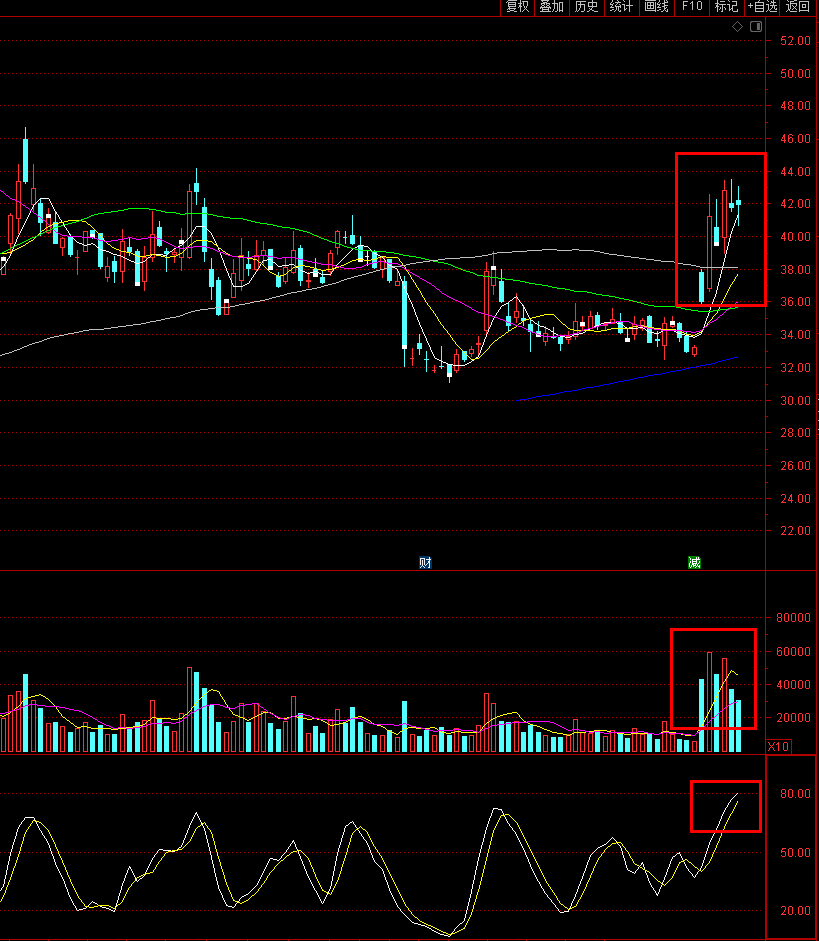This screenshot has width=819, height=941.
Task: Click 返回 to go back
Action: [x=797, y=7]
